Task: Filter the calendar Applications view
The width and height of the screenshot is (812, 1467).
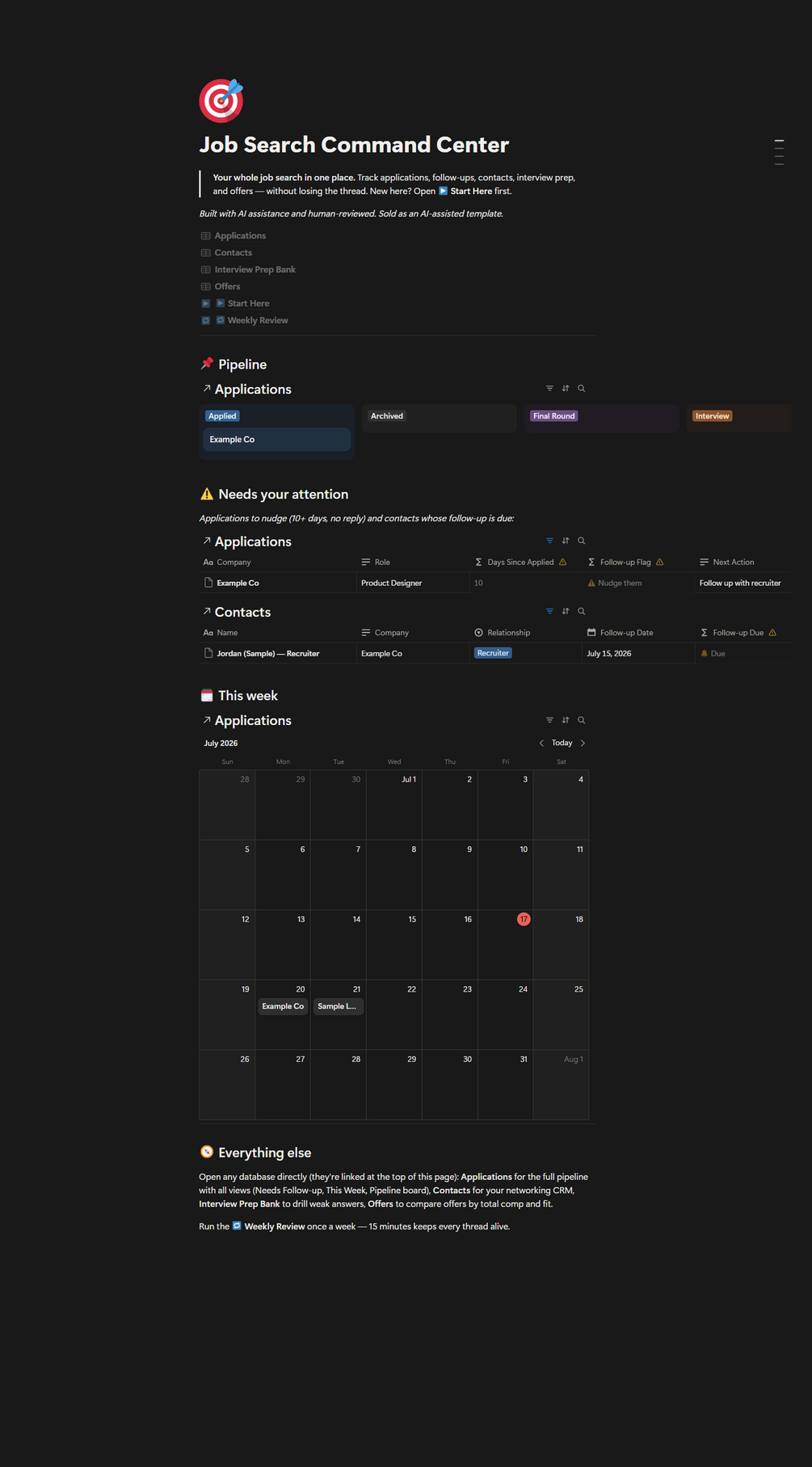Action: pos(549,720)
